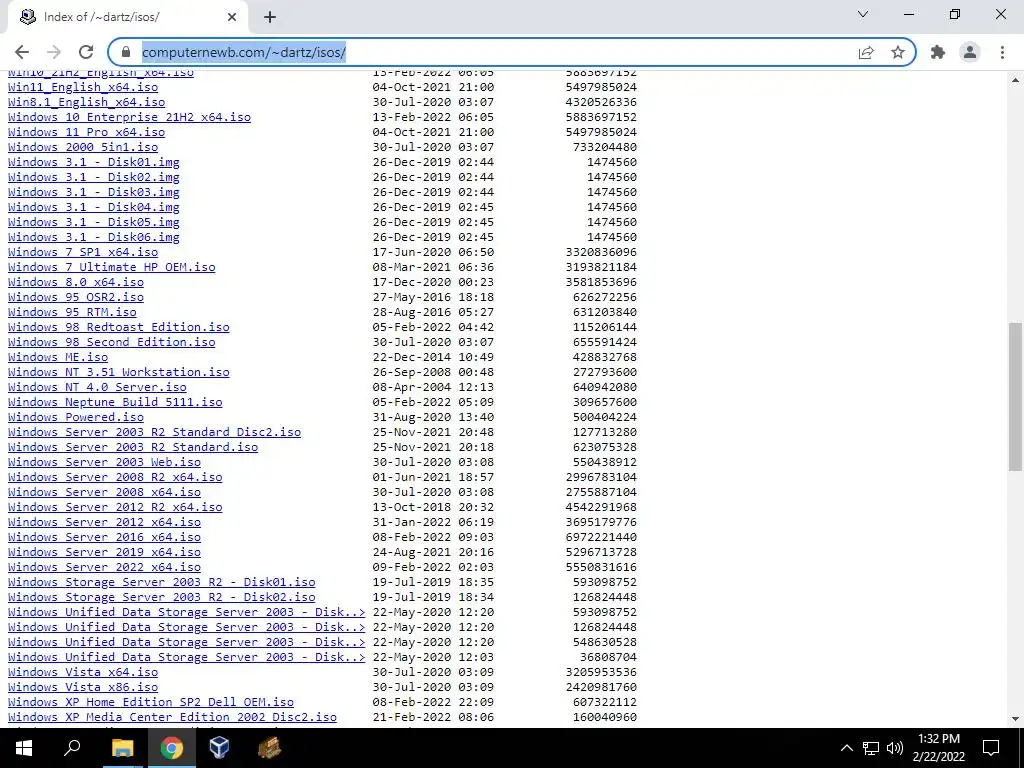This screenshot has height=768, width=1024.
Task: Download Windows Vista x64.iso
Action: click(83, 673)
